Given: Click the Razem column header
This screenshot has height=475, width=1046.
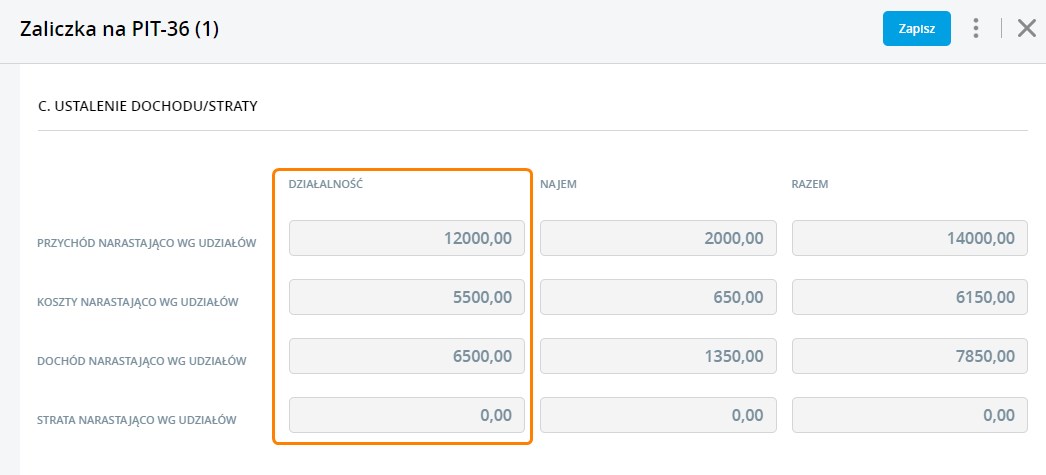Looking at the screenshot, I should 809,184.
